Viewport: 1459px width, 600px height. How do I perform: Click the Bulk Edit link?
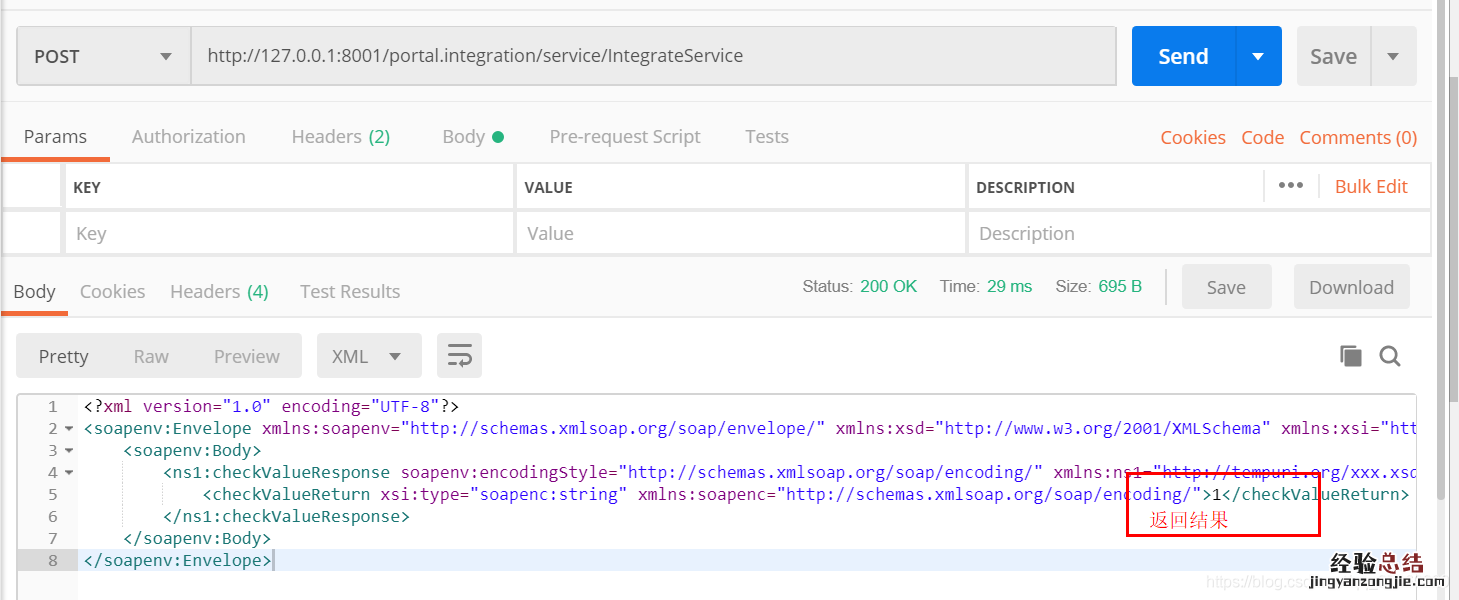1370,186
